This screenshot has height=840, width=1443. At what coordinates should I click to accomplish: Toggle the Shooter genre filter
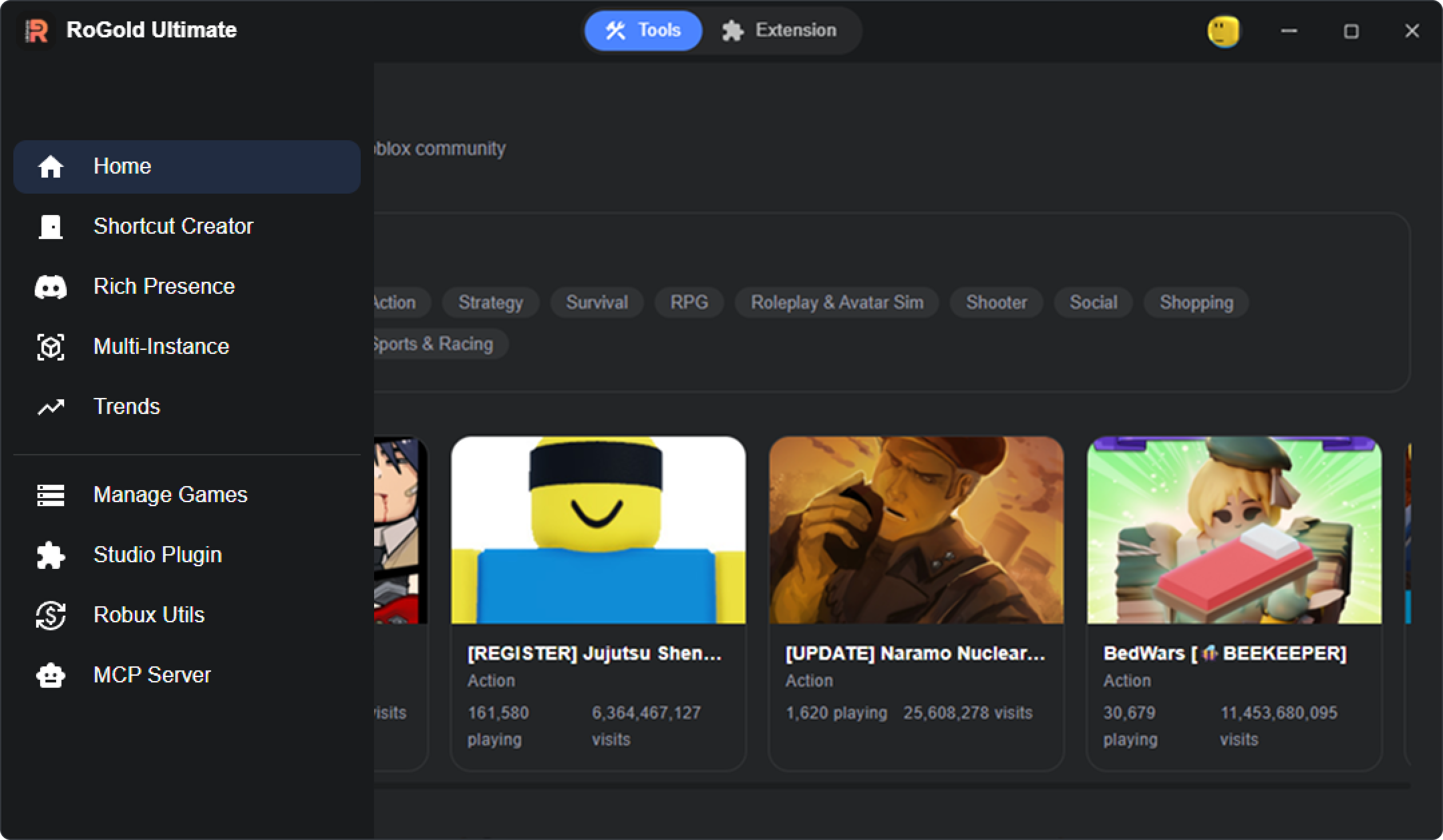[997, 302]
